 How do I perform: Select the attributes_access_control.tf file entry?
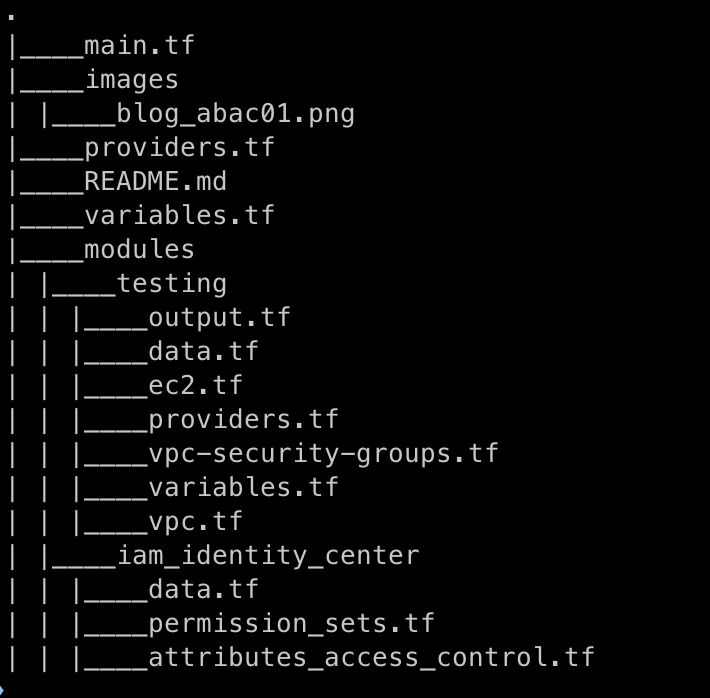[x=371, y=657]
